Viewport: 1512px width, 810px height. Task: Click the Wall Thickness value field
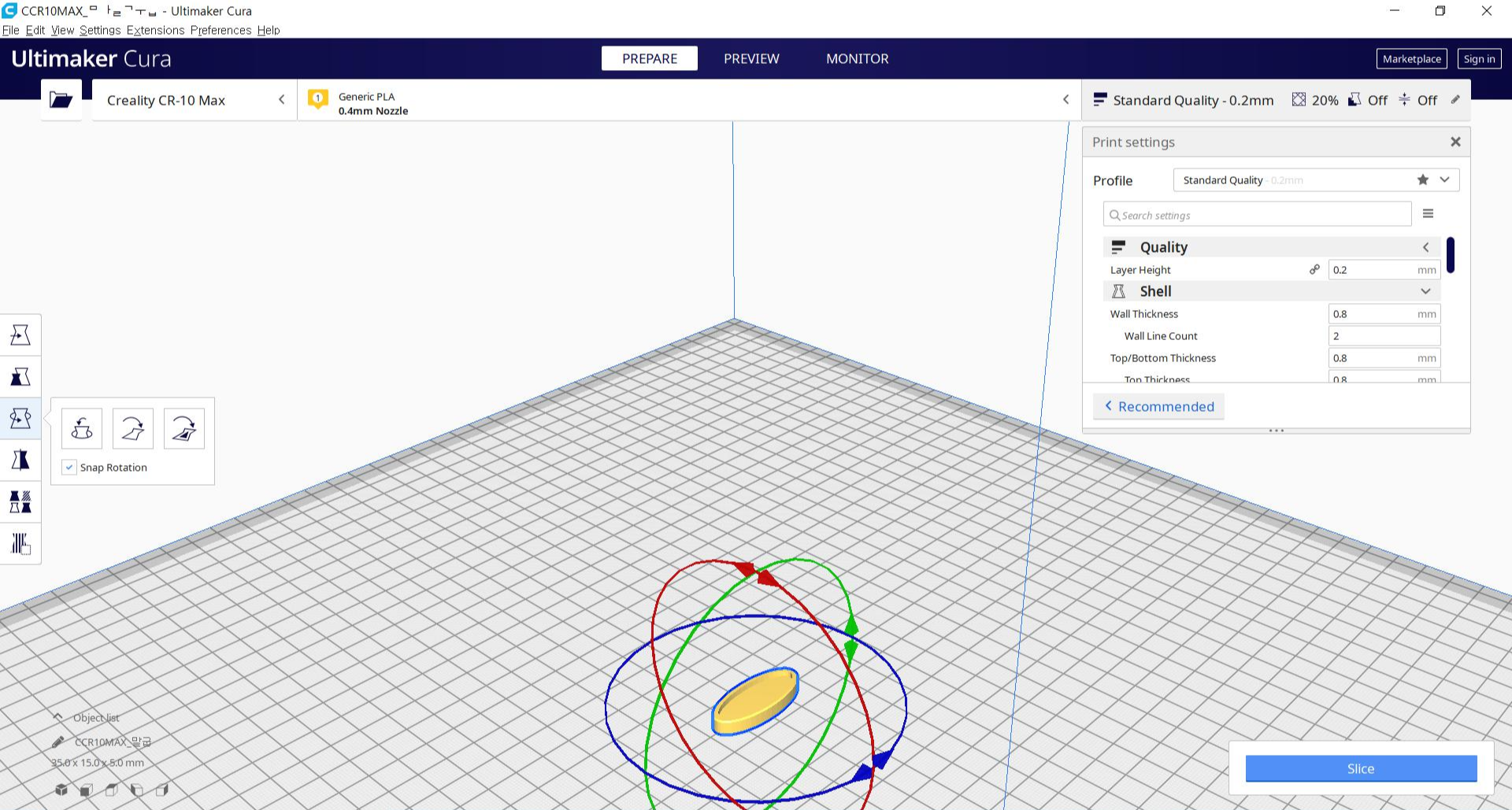[x=1384, y=313]
